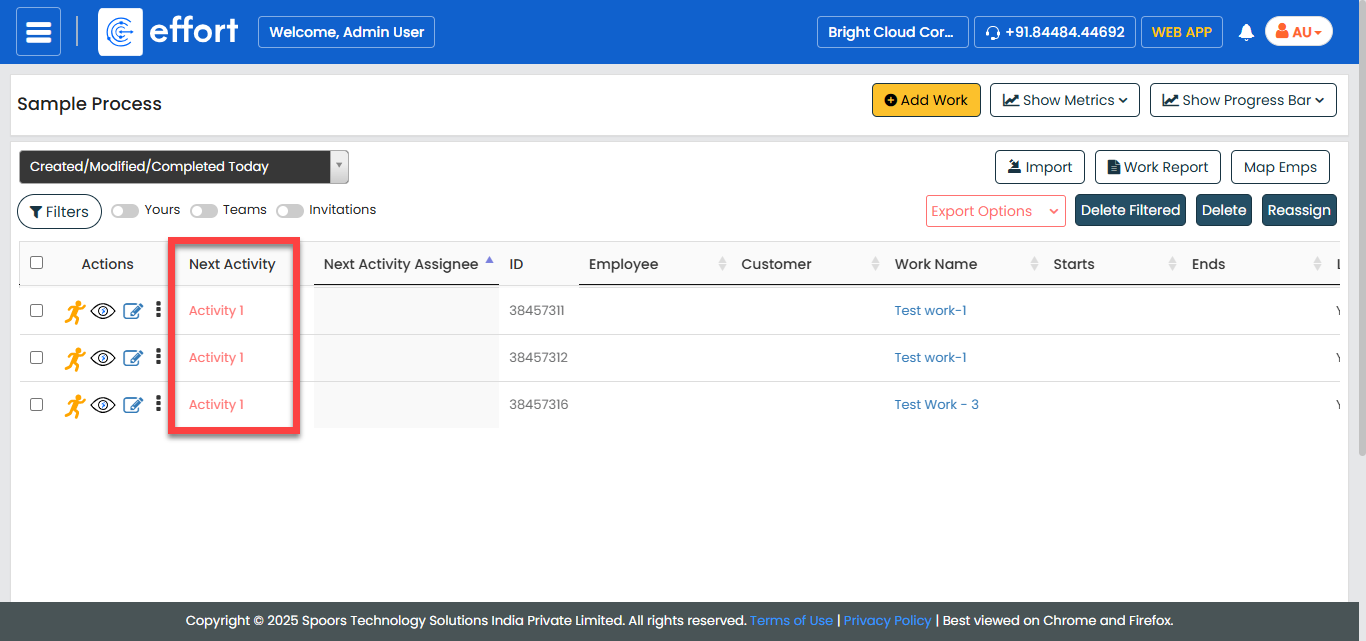This screenshot has width=1366, height=641.
Task: Click the notification bell icon
Action: tap(1246, 32)
